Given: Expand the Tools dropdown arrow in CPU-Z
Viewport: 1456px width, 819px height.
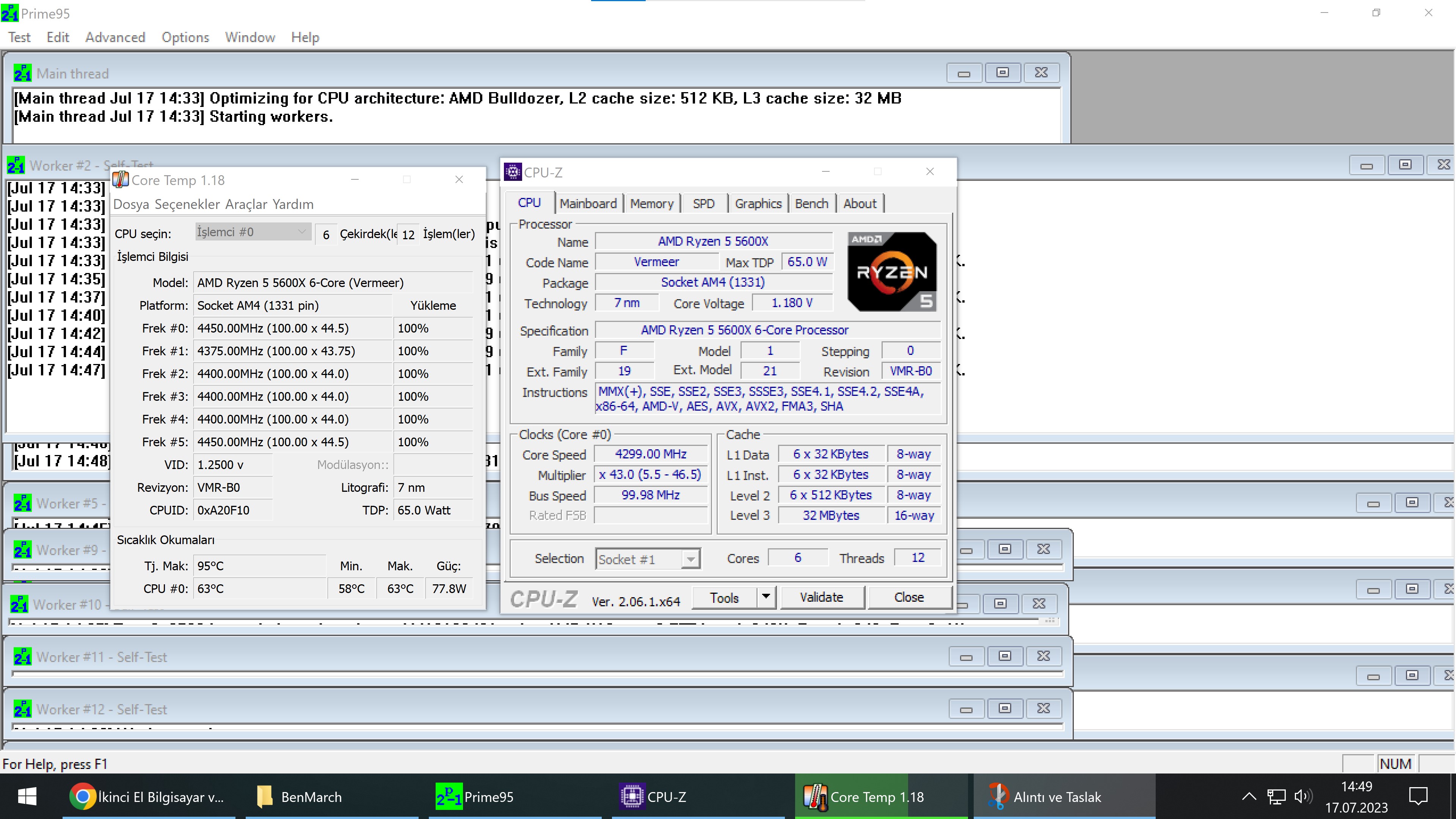Looking at the screenshot, I should (766, 598).
